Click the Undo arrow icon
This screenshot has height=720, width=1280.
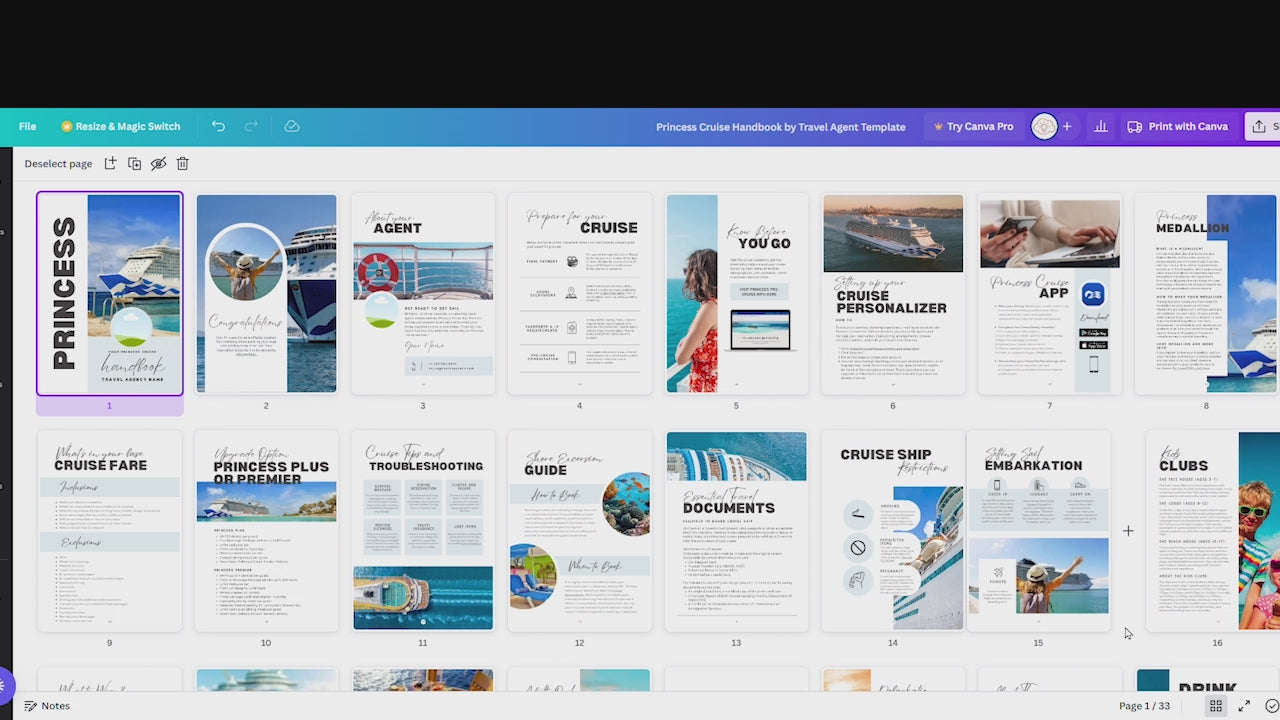[x=218, y=126]
